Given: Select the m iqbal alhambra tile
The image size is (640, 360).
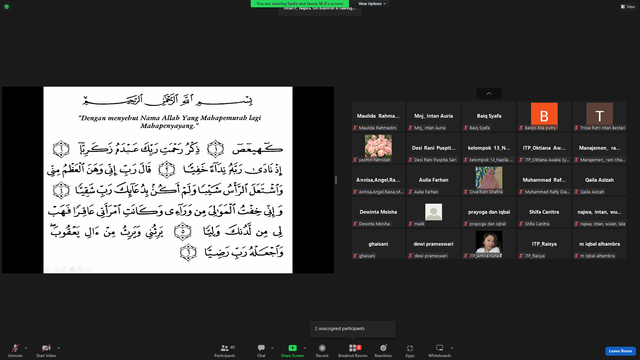Looking at the screenshot, I should [x=600, y=244].
